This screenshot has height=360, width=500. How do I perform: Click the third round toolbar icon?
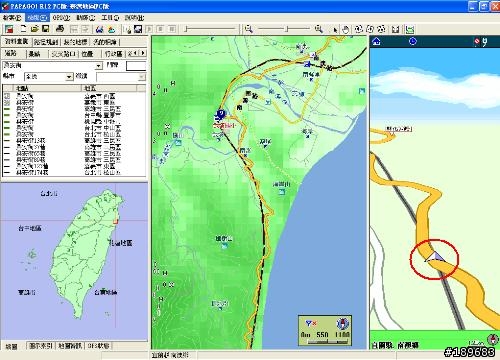(382, 29)
